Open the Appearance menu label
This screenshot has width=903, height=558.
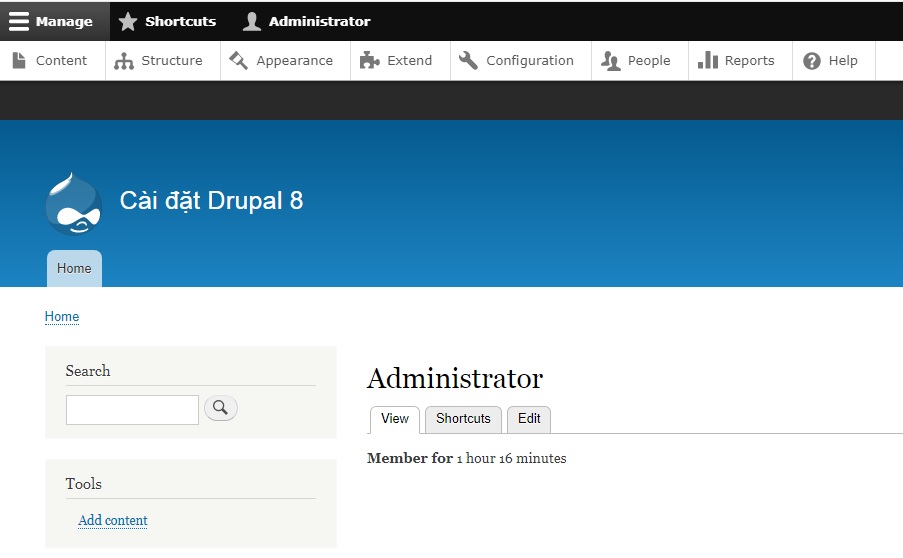(x=294, y=61)
